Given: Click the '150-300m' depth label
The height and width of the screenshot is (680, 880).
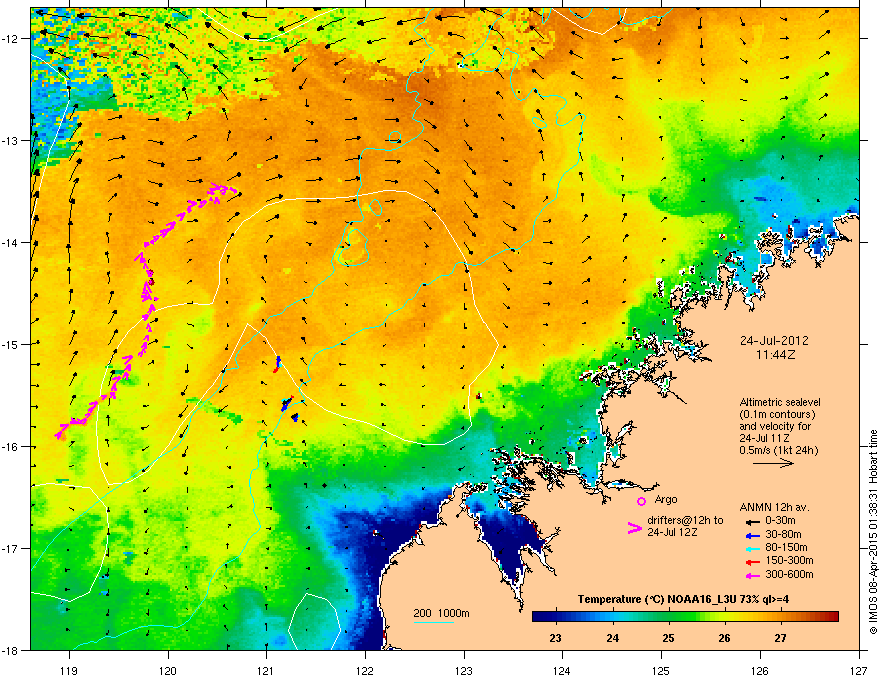Looking at the screenshot, I should [789, 560].
